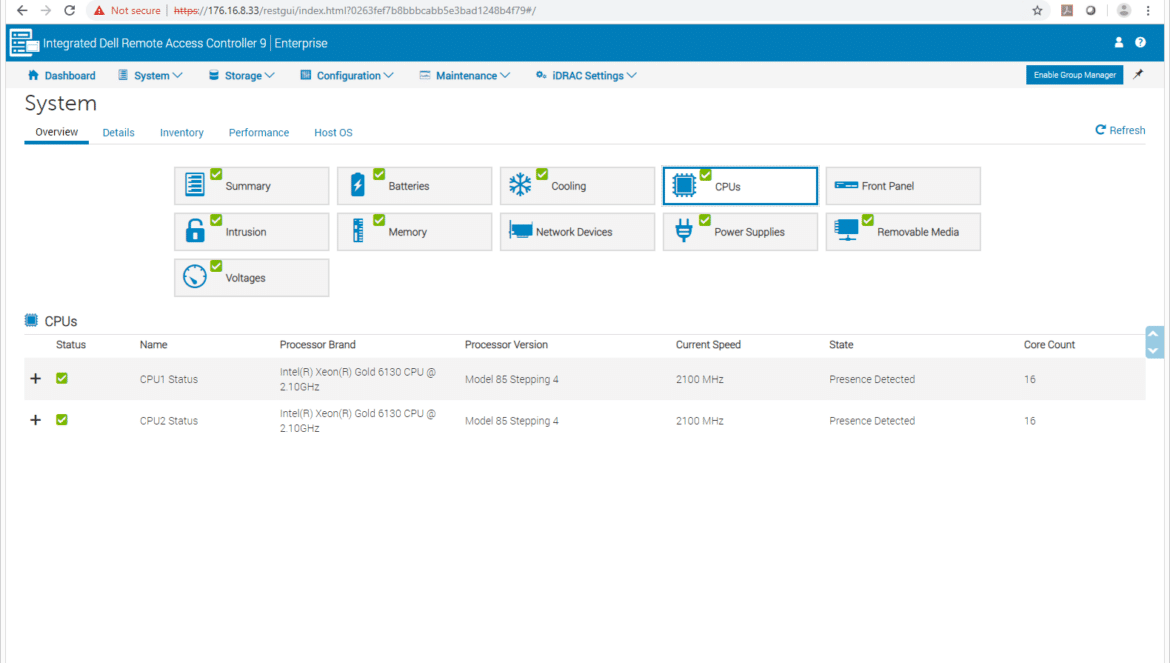Open the user account icon
Screen dimensions: 1170x663
click(x=1119, y=43)
